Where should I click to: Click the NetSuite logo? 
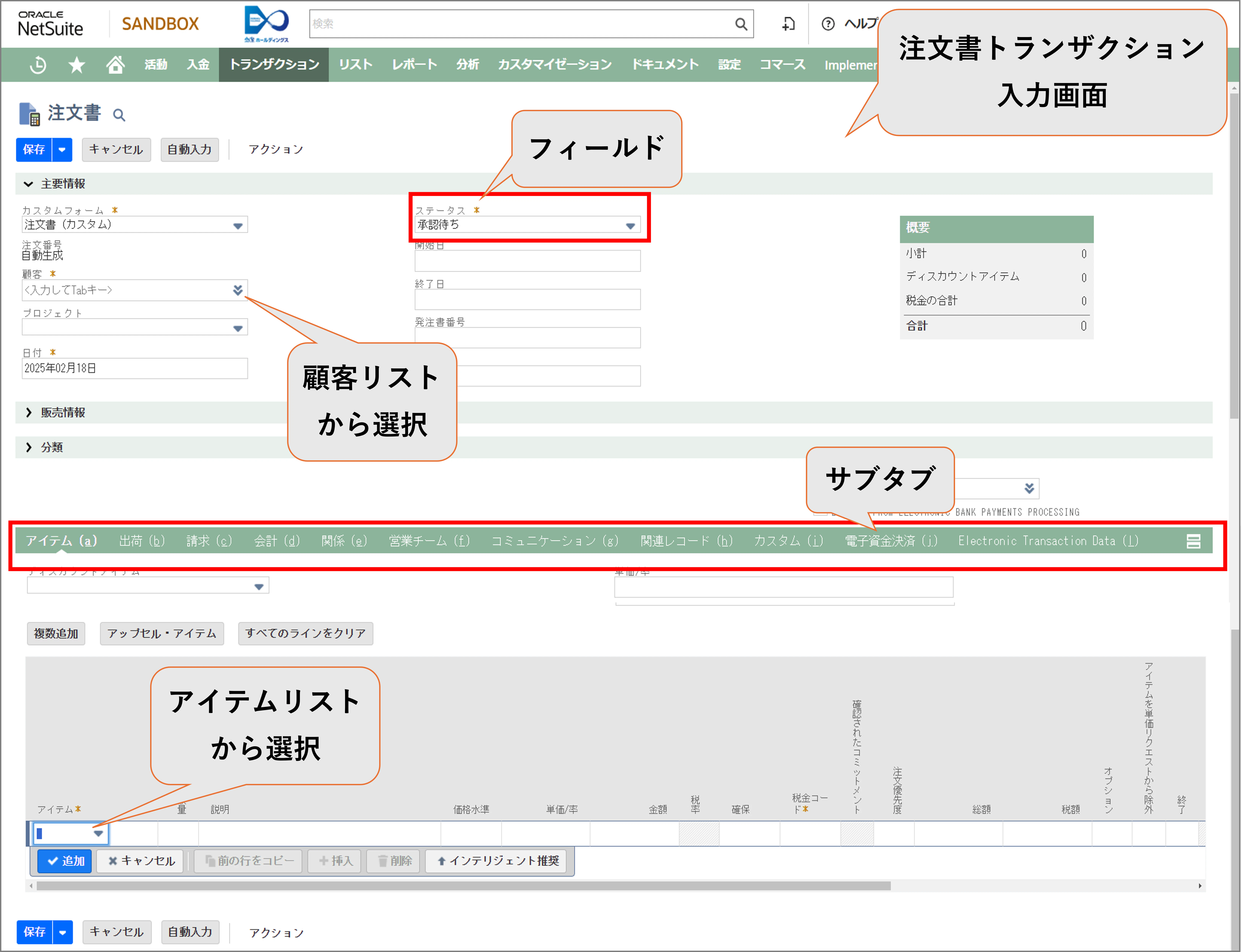(50, 24)
